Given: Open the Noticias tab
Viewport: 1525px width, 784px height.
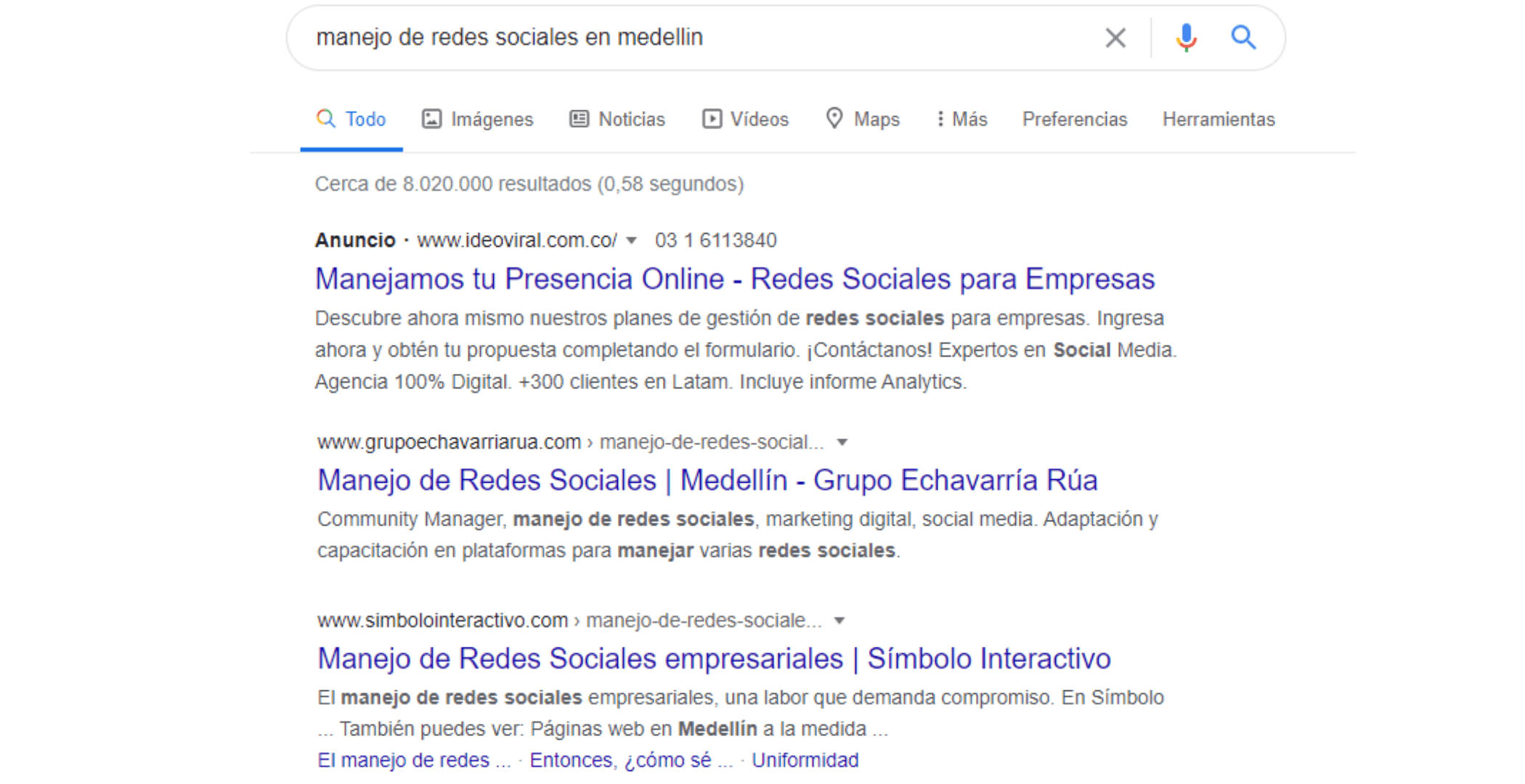Looking at the screenshot, I should pyautogui.click(x=617, y=119).
